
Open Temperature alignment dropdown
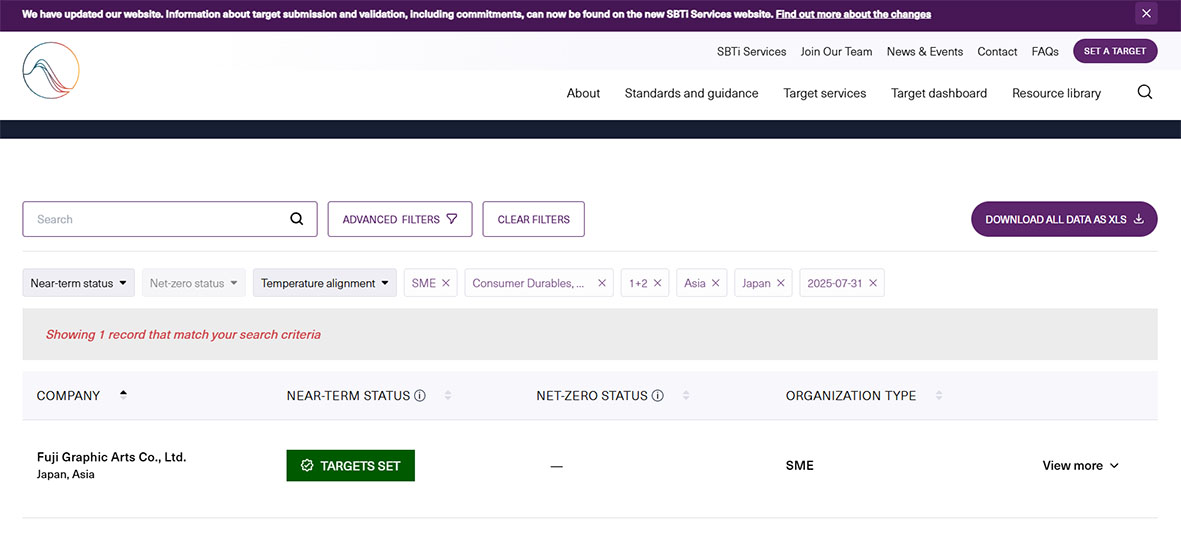[325, 283]
